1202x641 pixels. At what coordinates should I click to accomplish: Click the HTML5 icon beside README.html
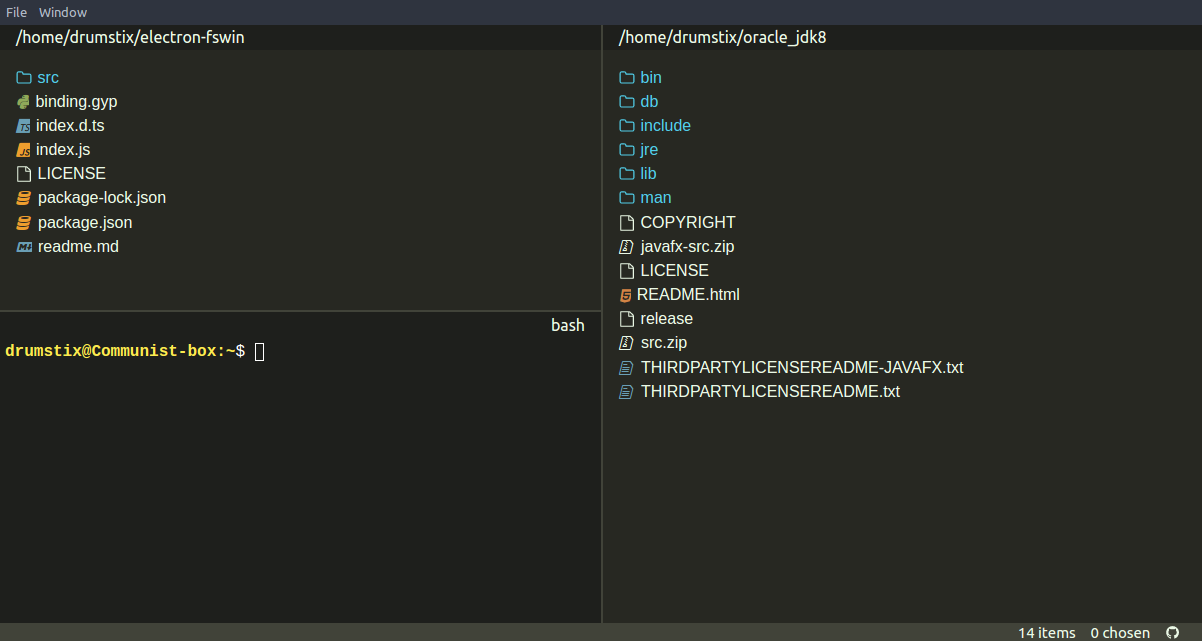(x=626, y=295)
